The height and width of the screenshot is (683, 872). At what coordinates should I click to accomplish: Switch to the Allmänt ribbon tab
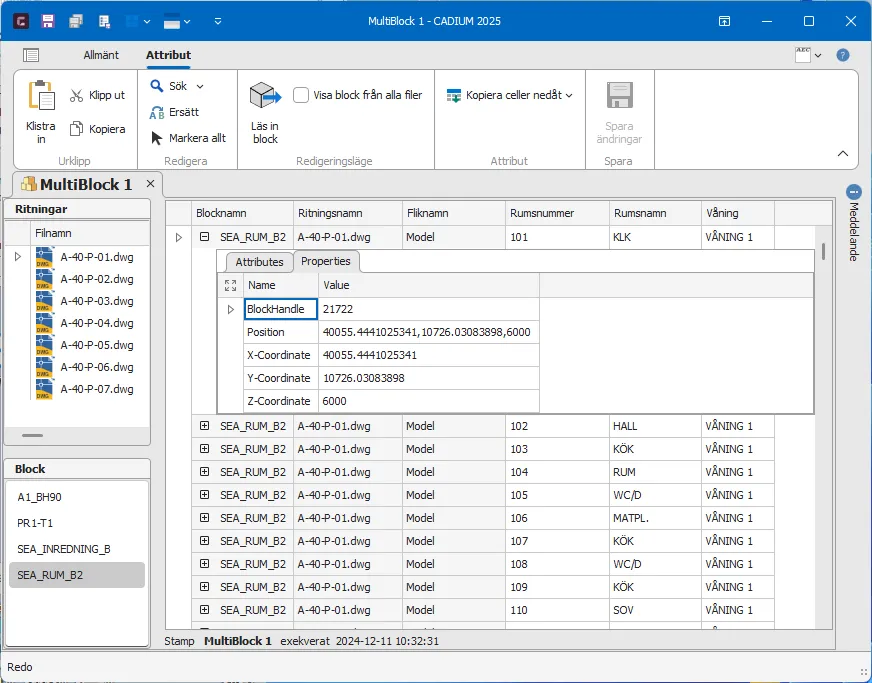tap(101, 55)
